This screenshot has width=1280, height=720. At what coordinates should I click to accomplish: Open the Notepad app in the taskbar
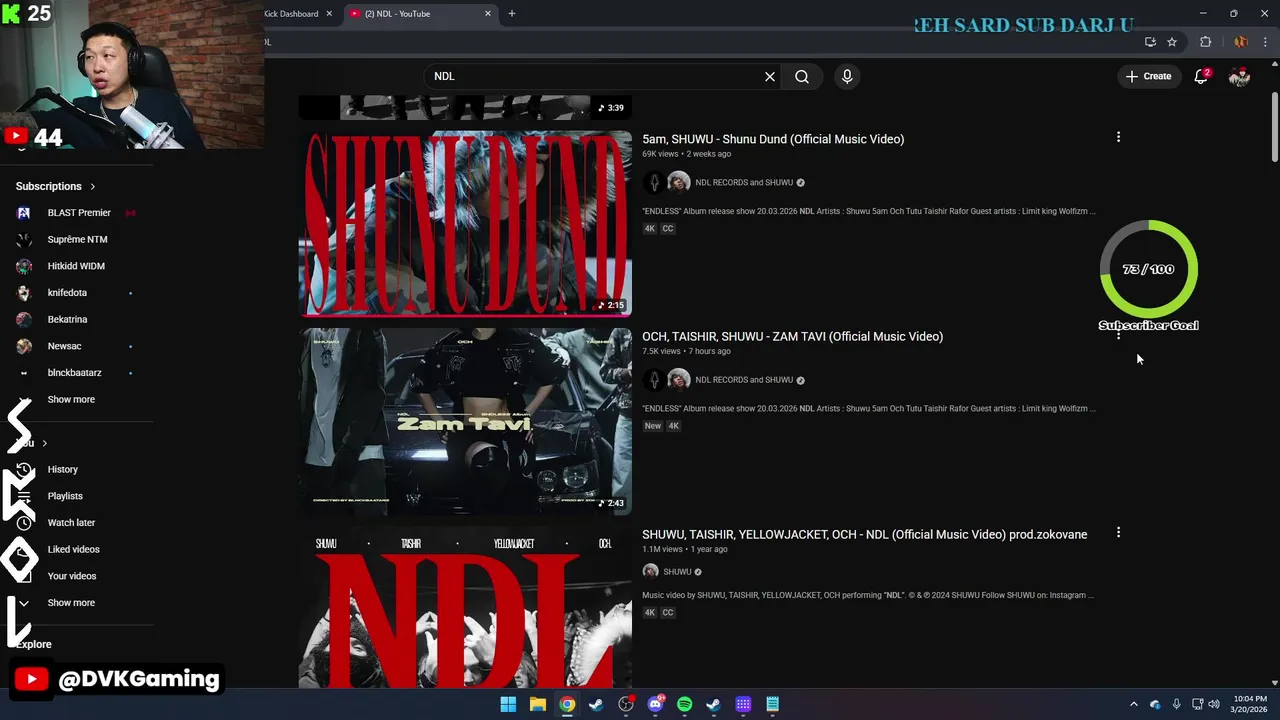click(x=772, y=704)
